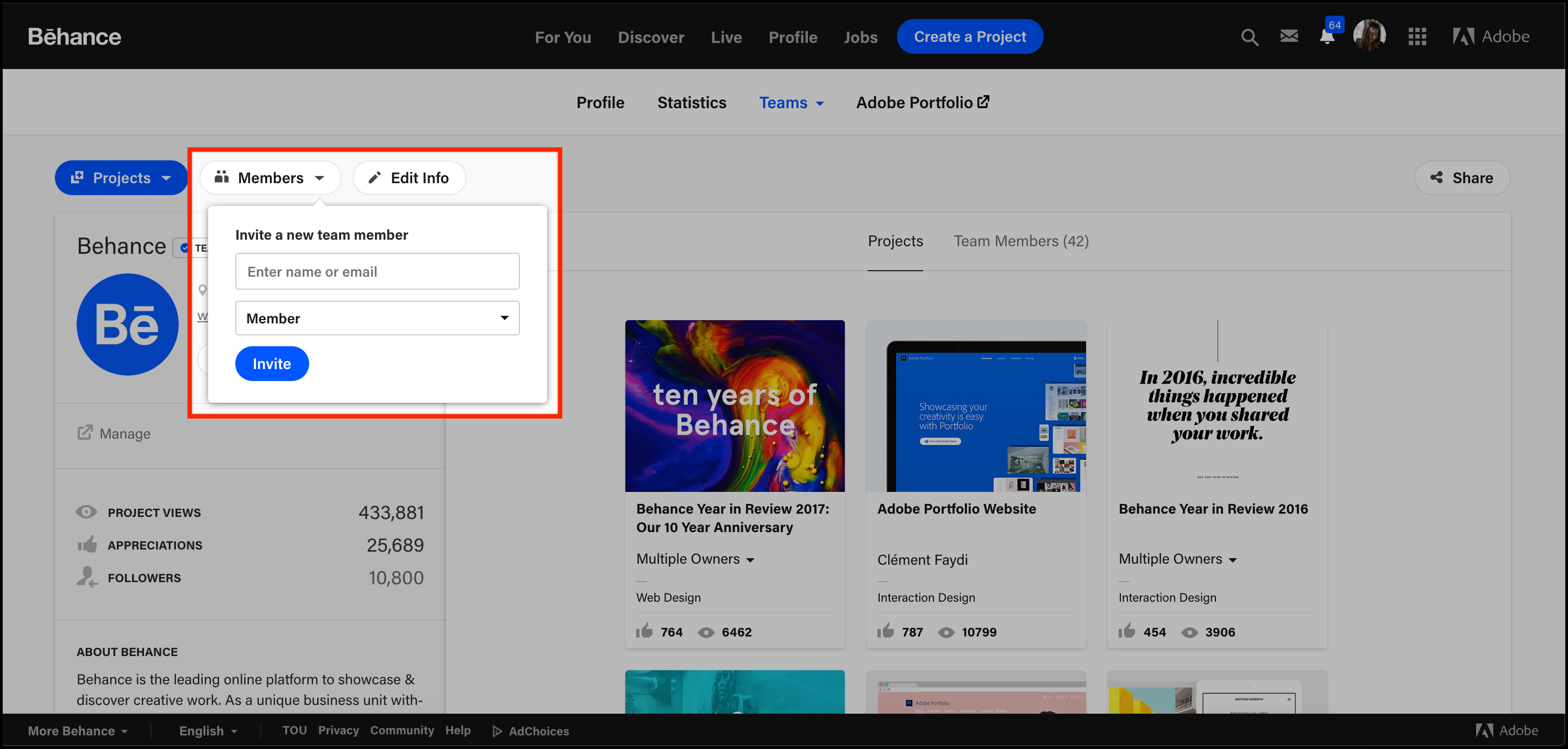Image resolution: width=1568 pixels, height=749 pixels.
Task: Open messages envelope icon
Action: pyautogui.click(x=1289, y=36)
